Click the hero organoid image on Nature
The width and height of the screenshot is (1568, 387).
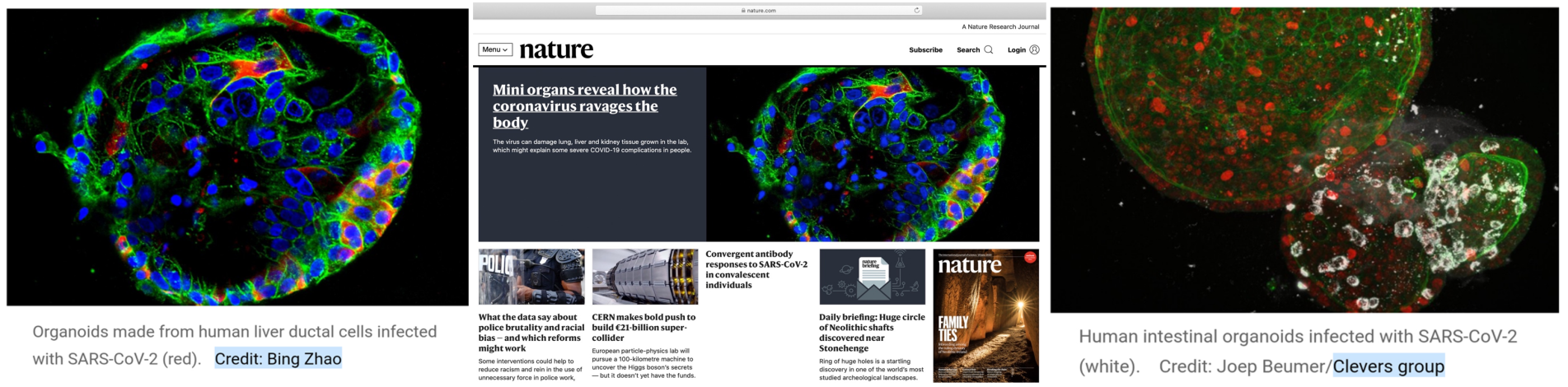pyautogui.click(x=873, y=154)
